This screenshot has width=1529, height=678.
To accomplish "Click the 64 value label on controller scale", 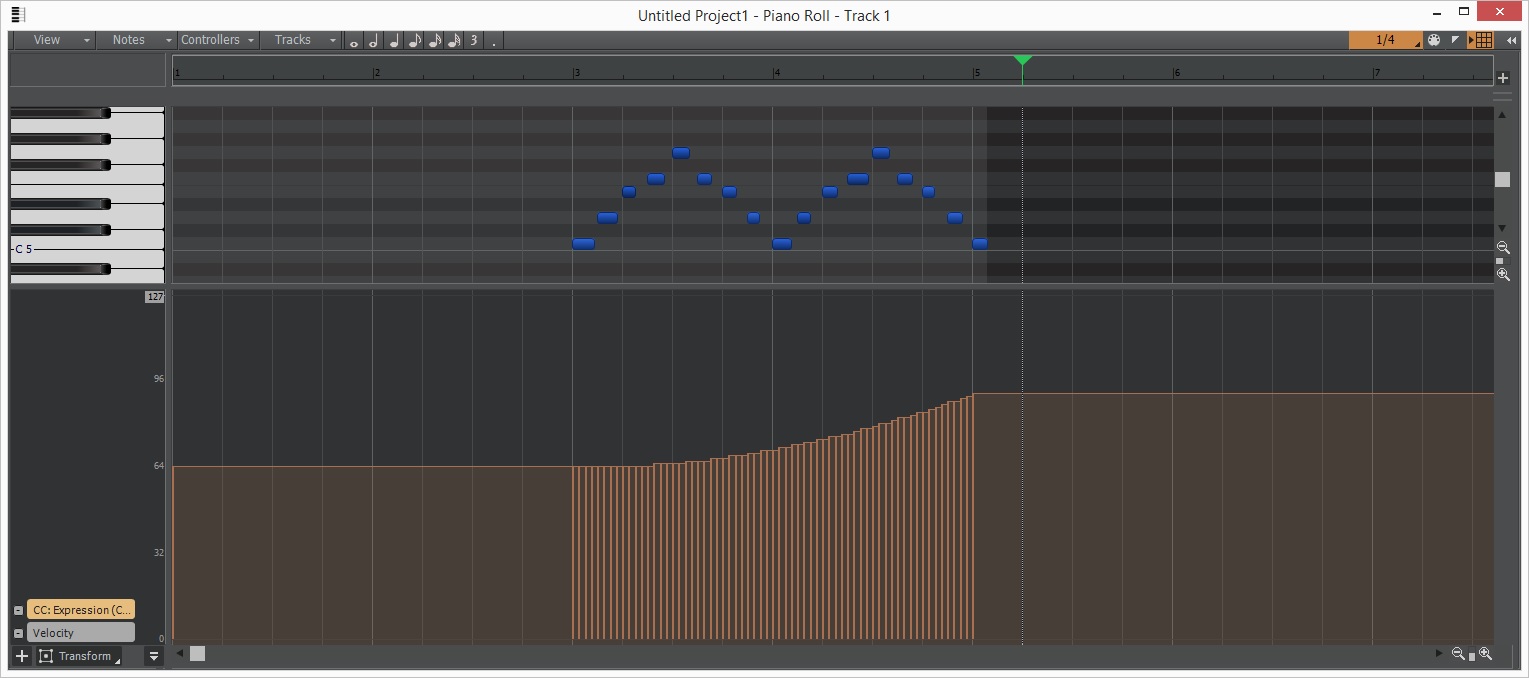I will pos(159,466).
